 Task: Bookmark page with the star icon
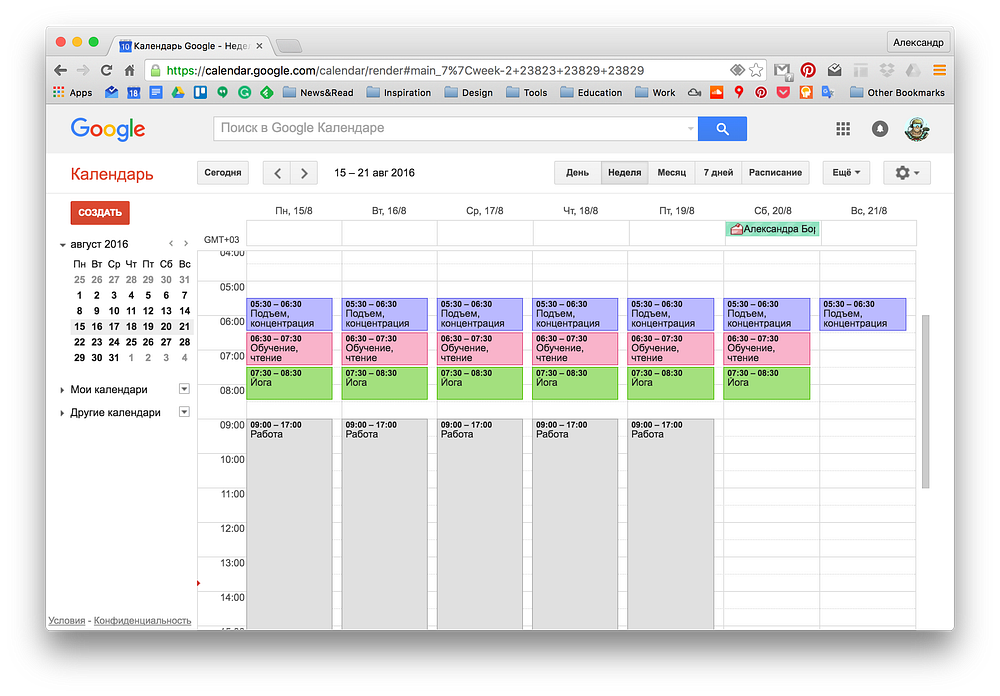756,70
